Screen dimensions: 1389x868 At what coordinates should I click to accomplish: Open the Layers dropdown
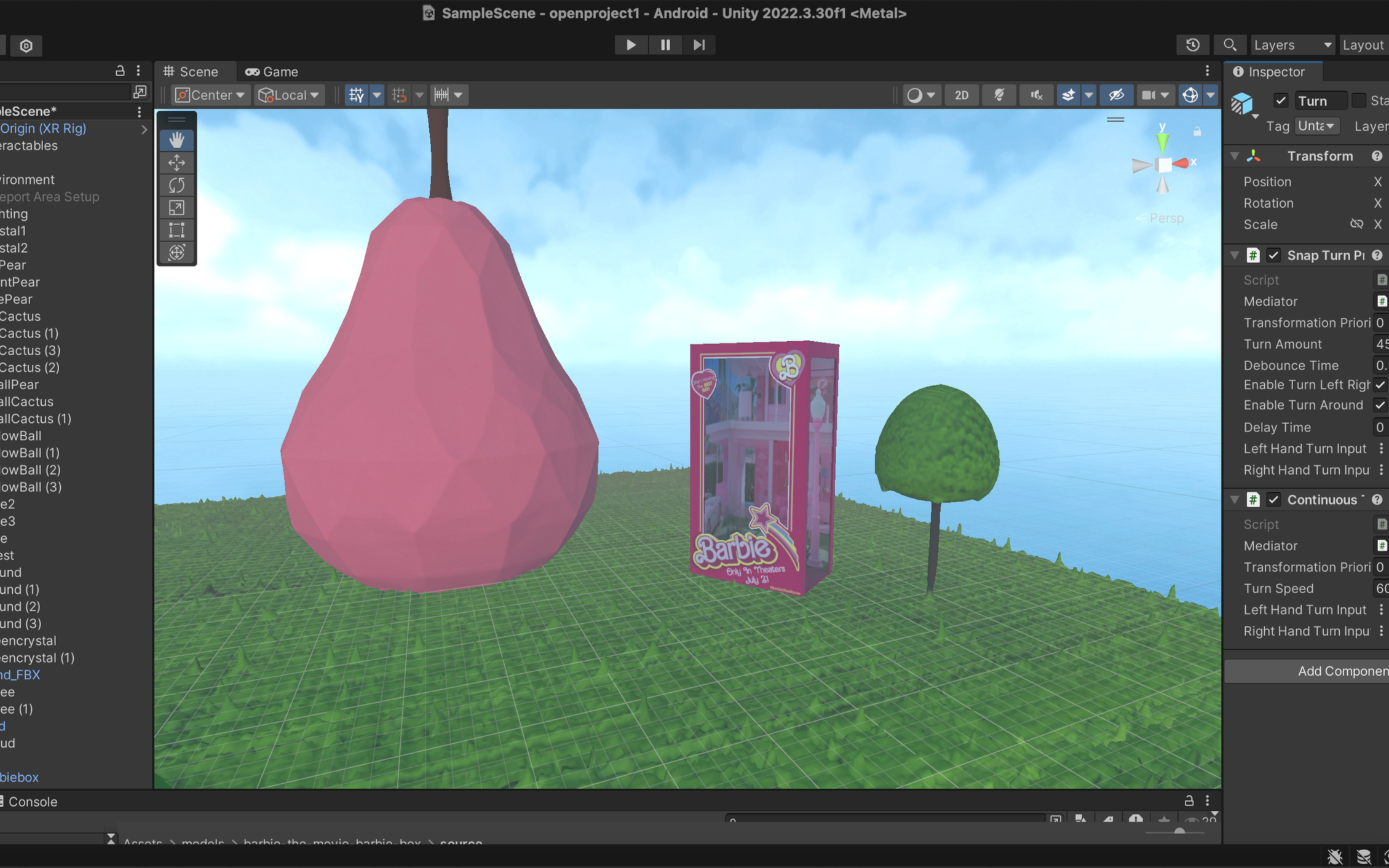pyautogui.click(x=1292, y=45)
